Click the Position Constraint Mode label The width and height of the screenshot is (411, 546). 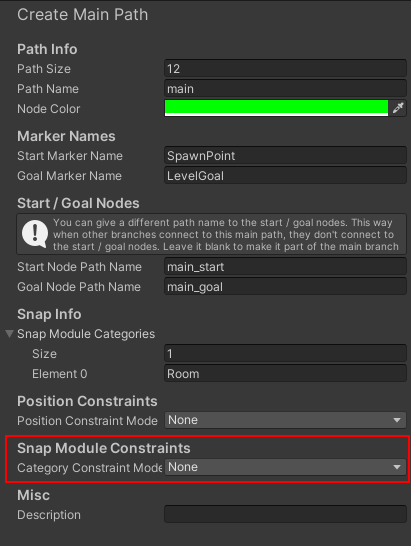[87, 421]
